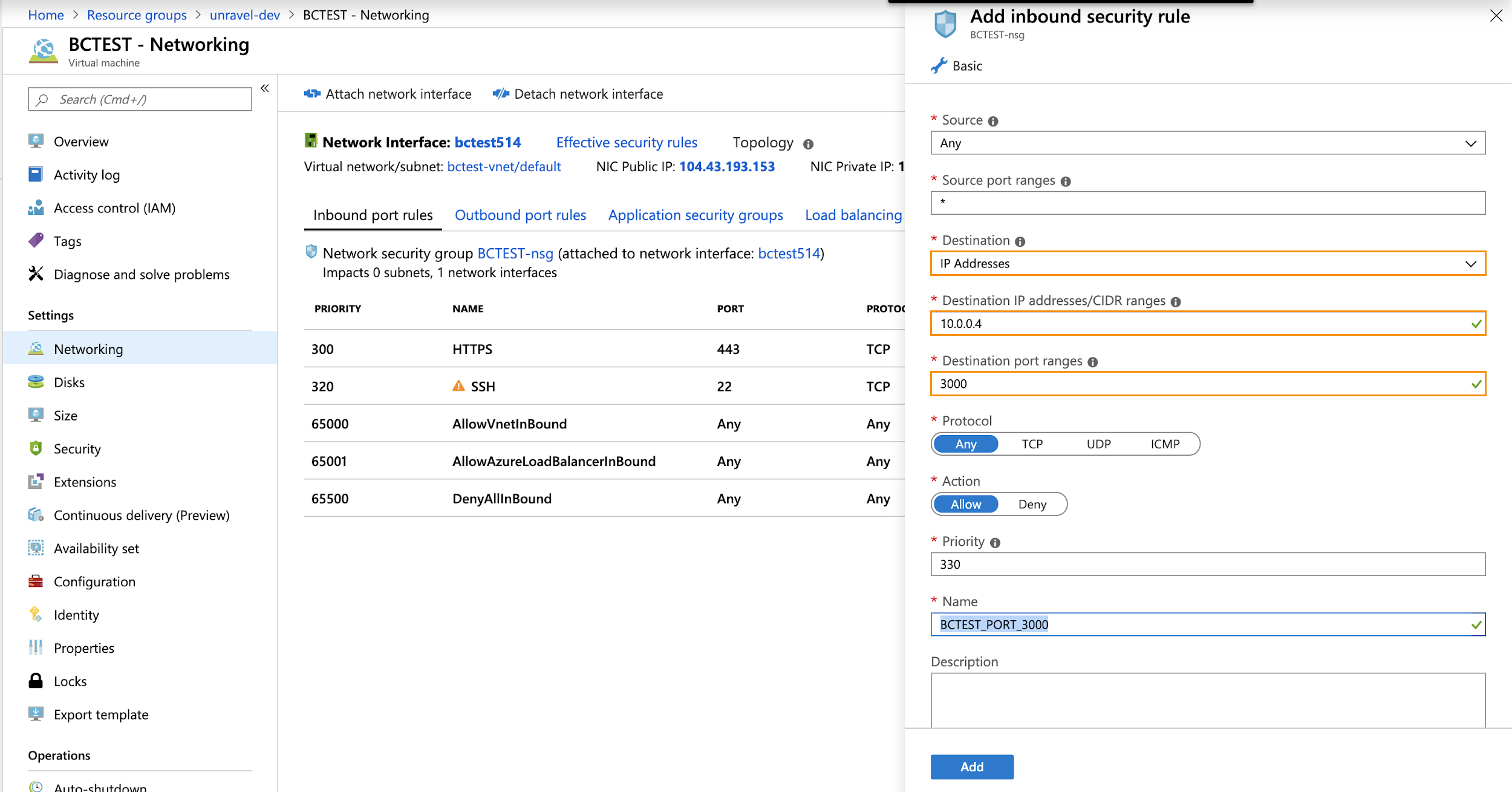Viewport: 1512px width, 792px height.
Task: Select TCP protocol option
Action: point(1032,444)
